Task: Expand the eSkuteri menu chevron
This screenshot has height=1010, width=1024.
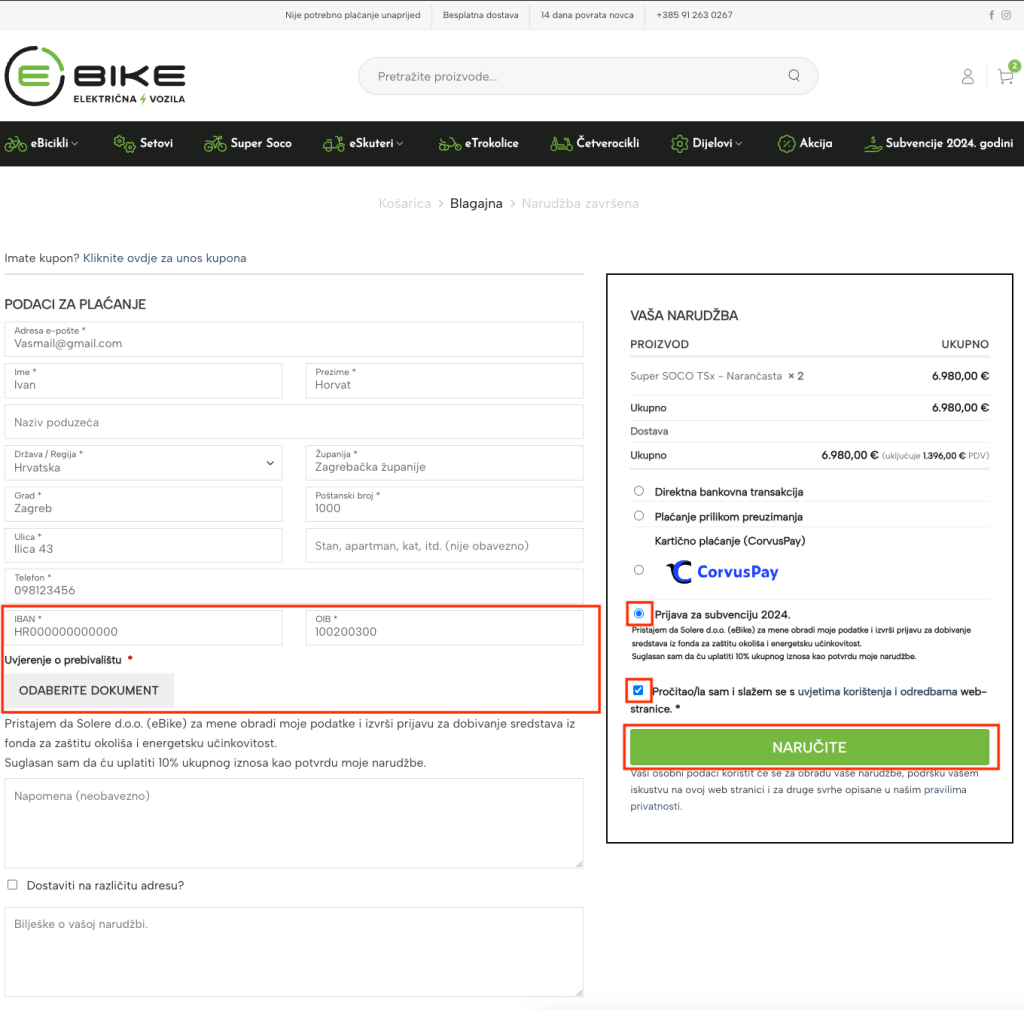Action: 400,144
